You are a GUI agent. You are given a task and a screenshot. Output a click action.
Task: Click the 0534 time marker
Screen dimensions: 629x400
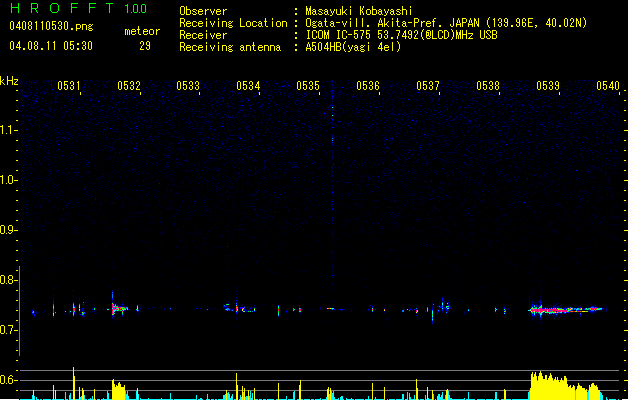click(x=248, y=85)
